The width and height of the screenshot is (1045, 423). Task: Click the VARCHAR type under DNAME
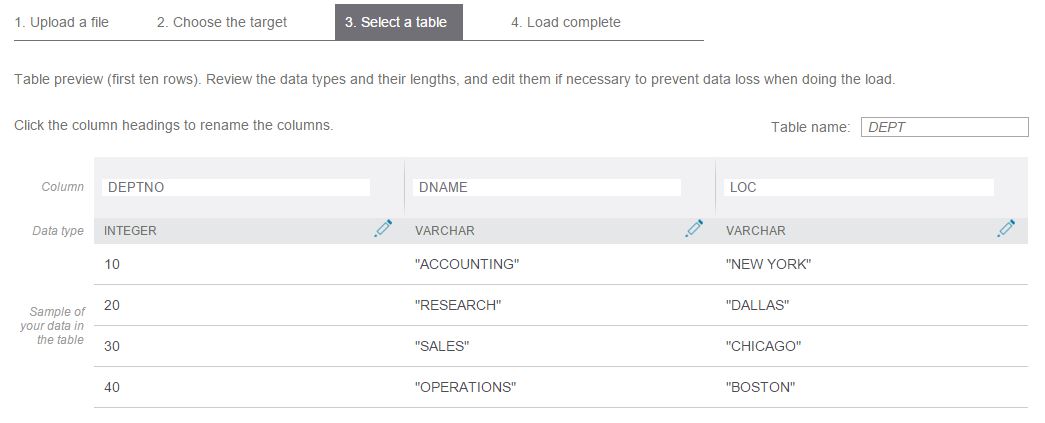click(445, 231)
